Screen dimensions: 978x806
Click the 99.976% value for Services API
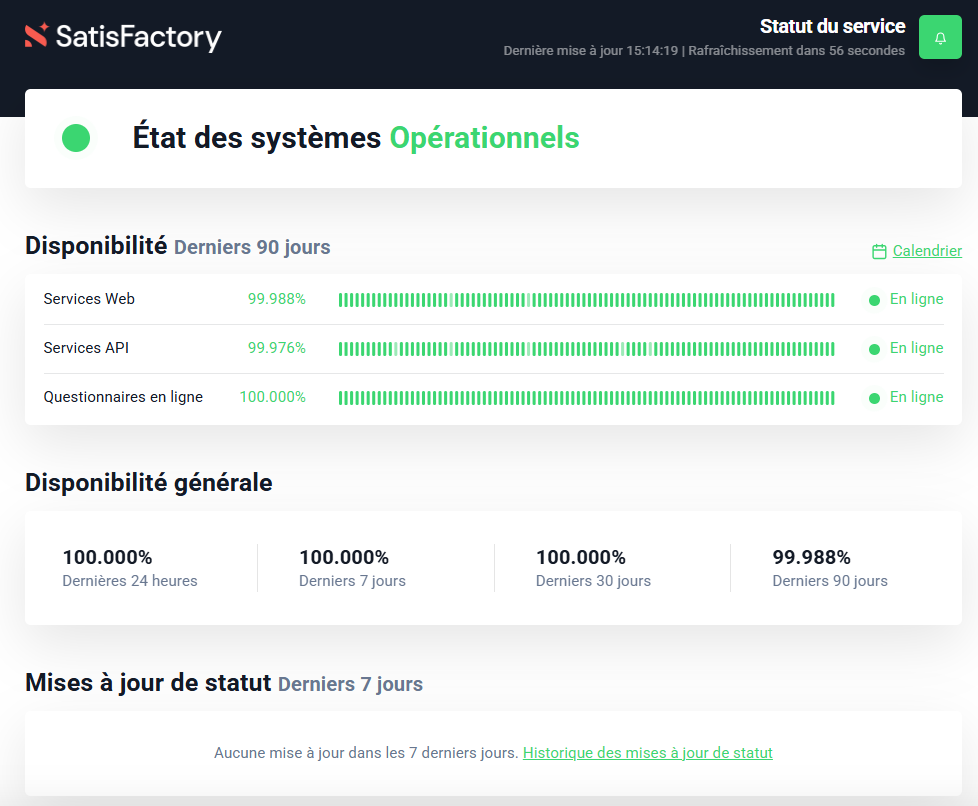pos(277,348)
